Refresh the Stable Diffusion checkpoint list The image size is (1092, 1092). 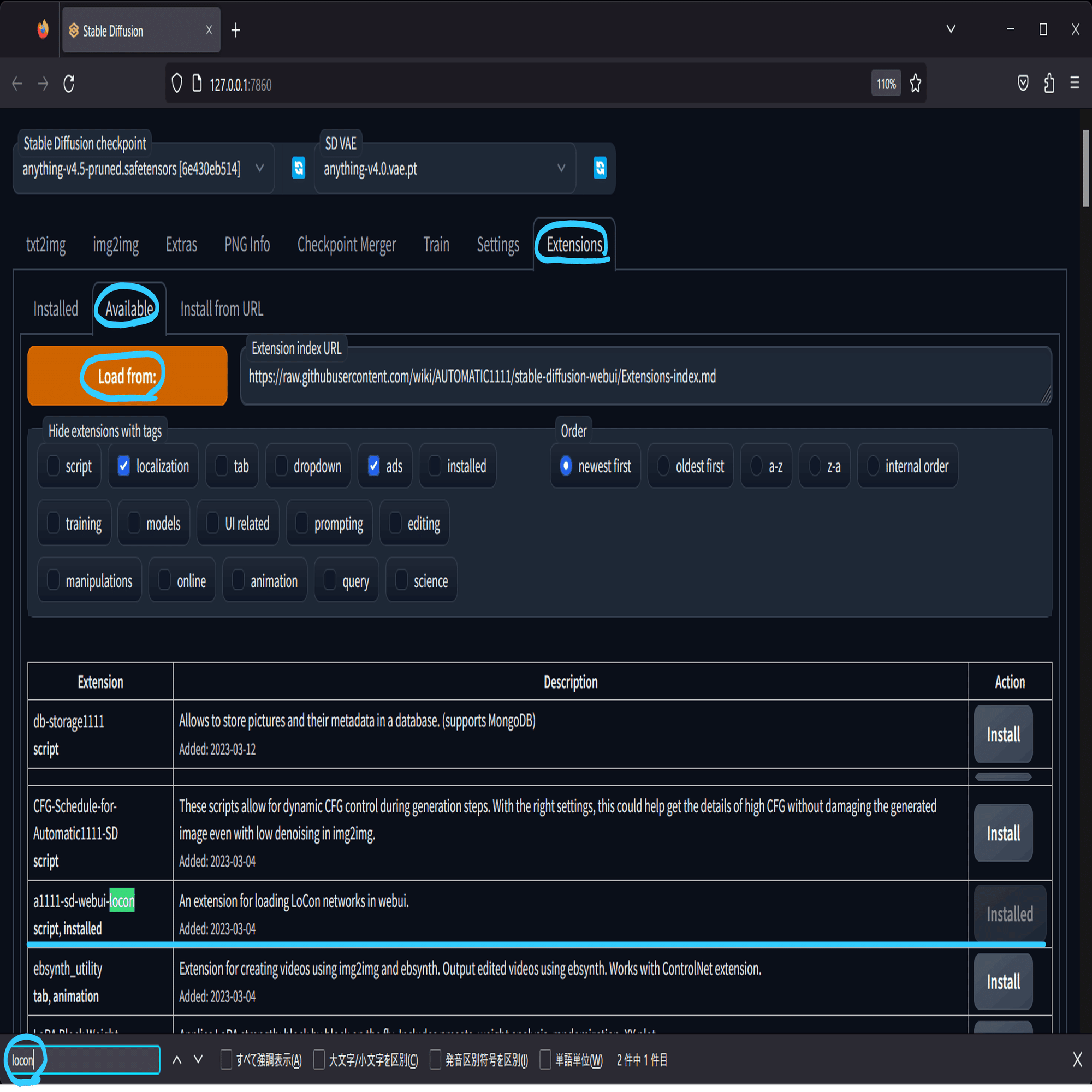point(299,168)
